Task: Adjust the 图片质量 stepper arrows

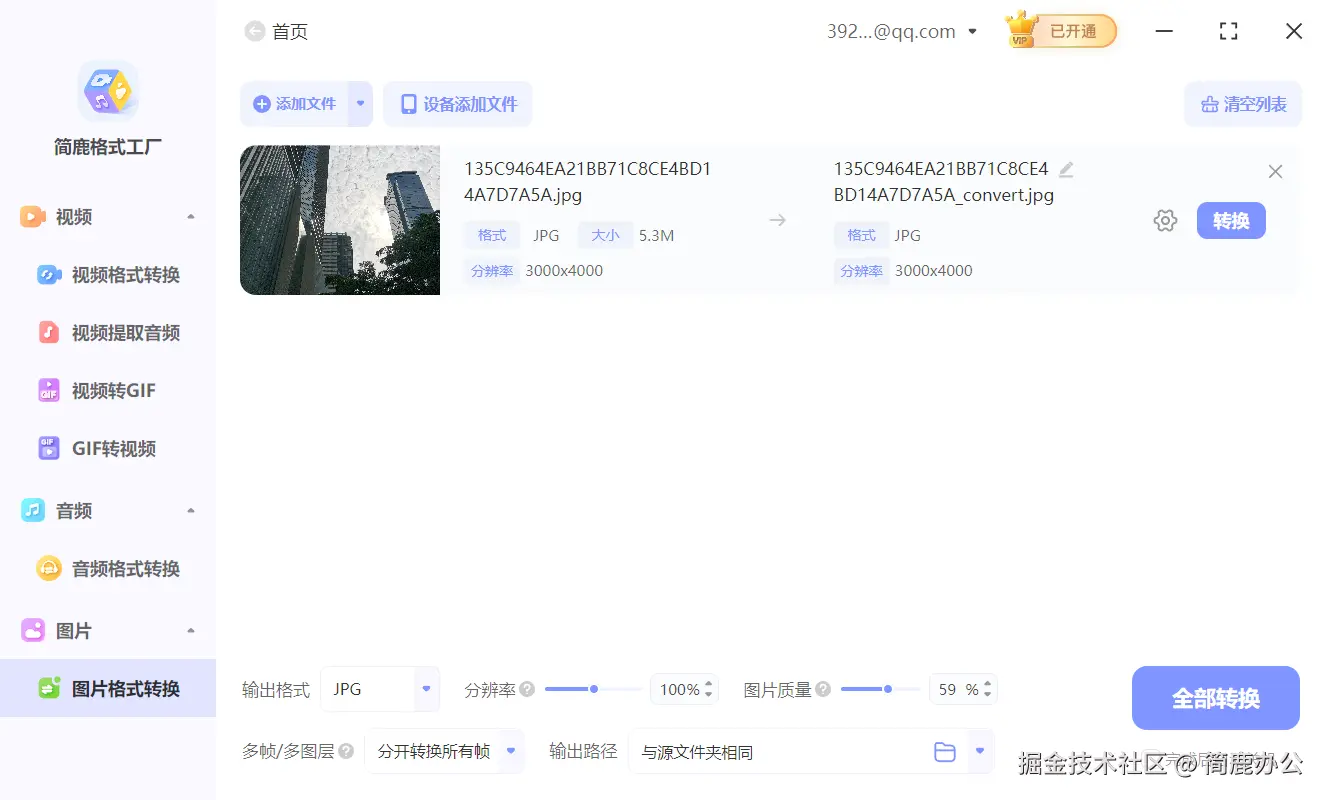Action: coord(987,689)
